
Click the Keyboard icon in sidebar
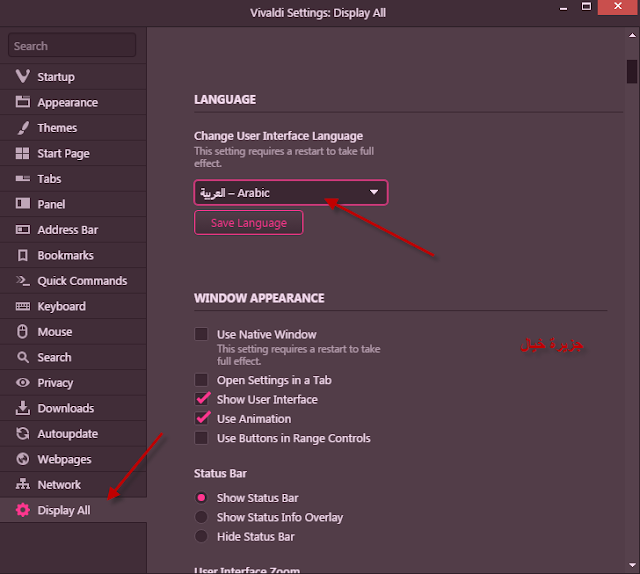pyautogui.click(x=22, y=306)
